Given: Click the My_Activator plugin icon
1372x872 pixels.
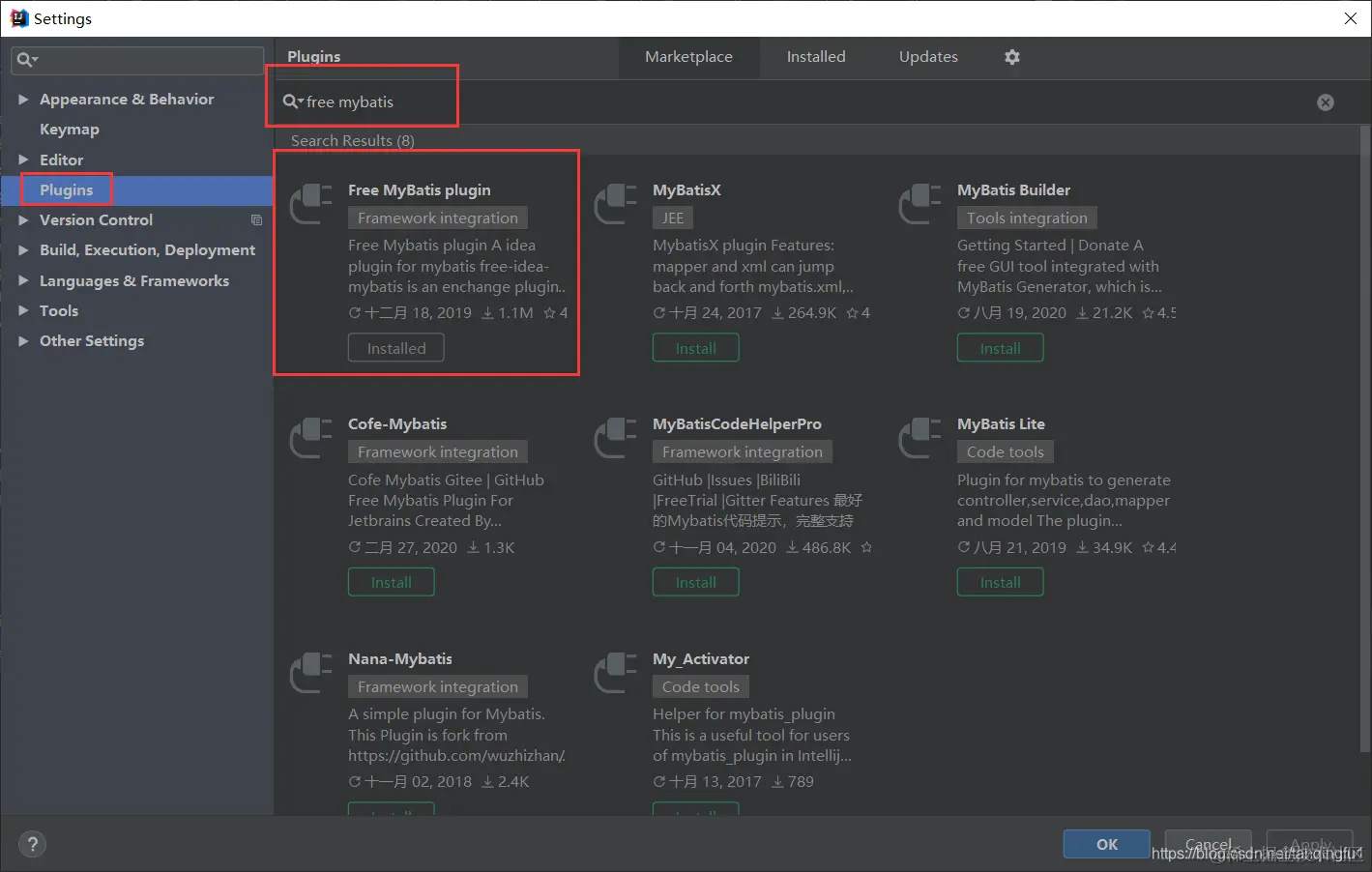Looking at the screenshot, I should point(616,672).
